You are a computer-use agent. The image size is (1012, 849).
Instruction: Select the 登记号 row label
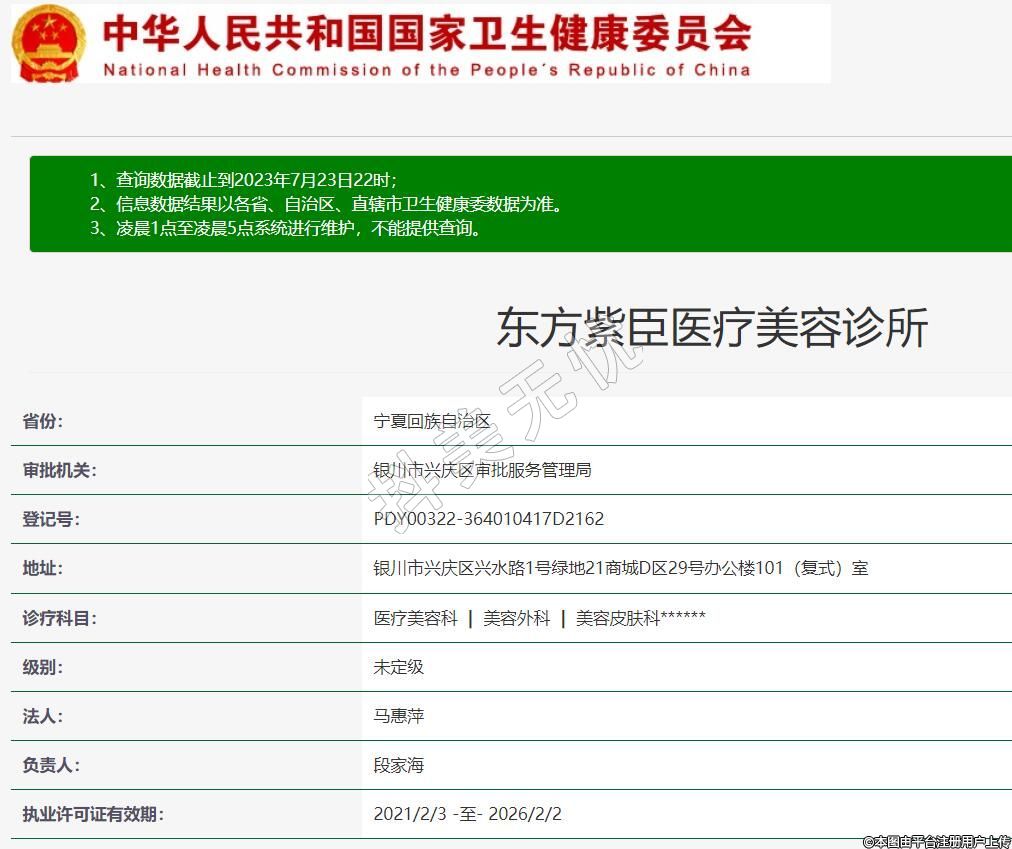(x=51, y=519)
